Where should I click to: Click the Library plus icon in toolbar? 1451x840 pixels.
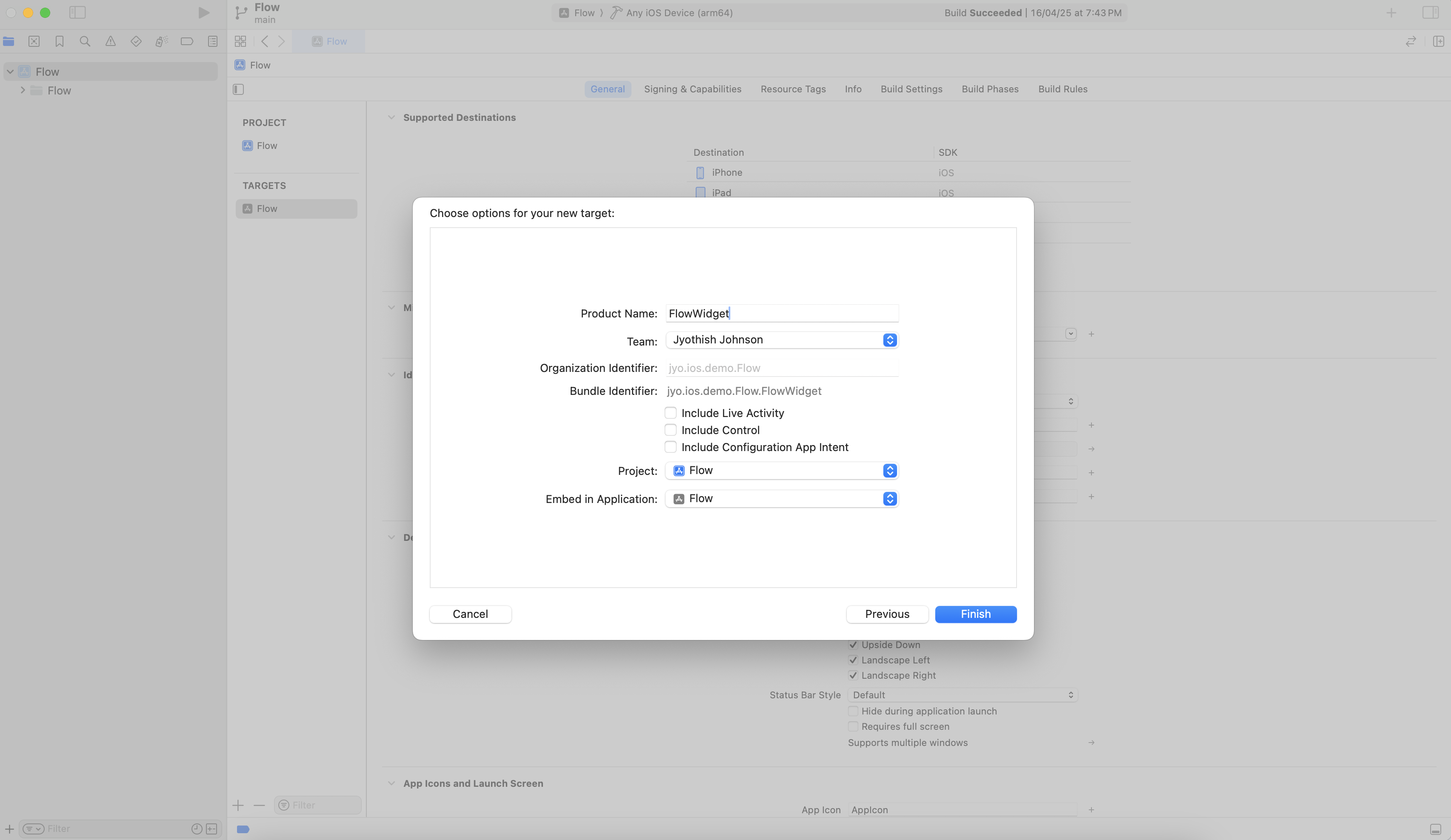click(x=1391, y=13)
